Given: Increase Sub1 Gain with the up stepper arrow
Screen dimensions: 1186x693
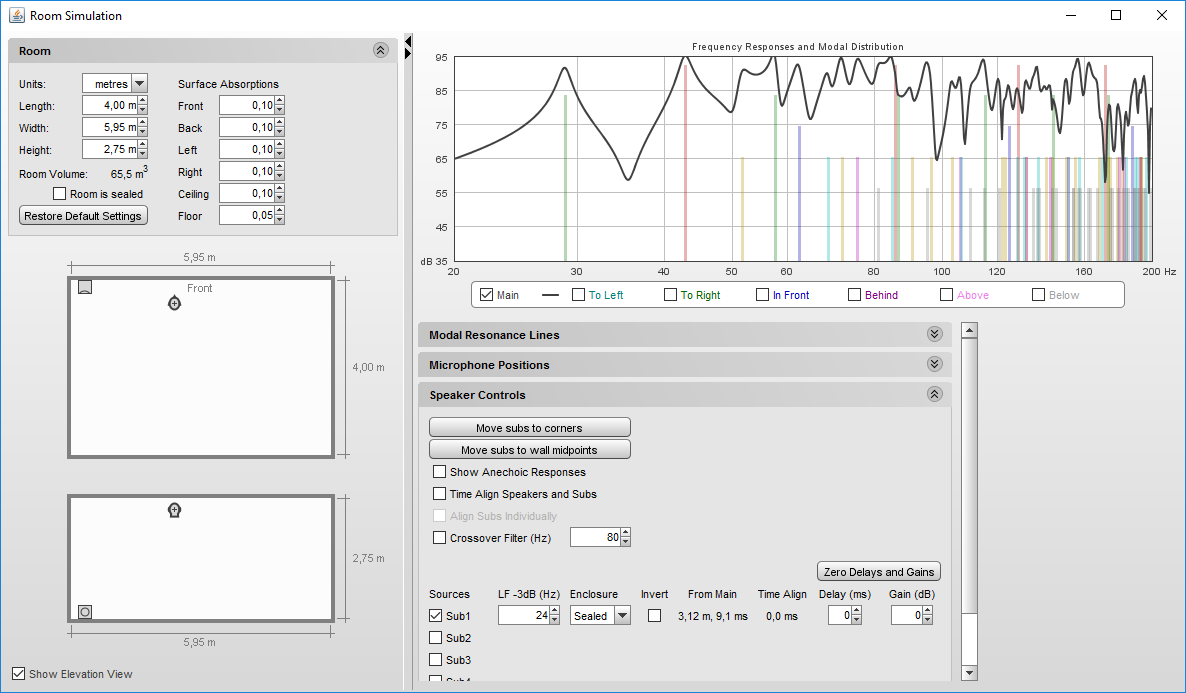Looking at the screenshot, I should pos(928,611).
